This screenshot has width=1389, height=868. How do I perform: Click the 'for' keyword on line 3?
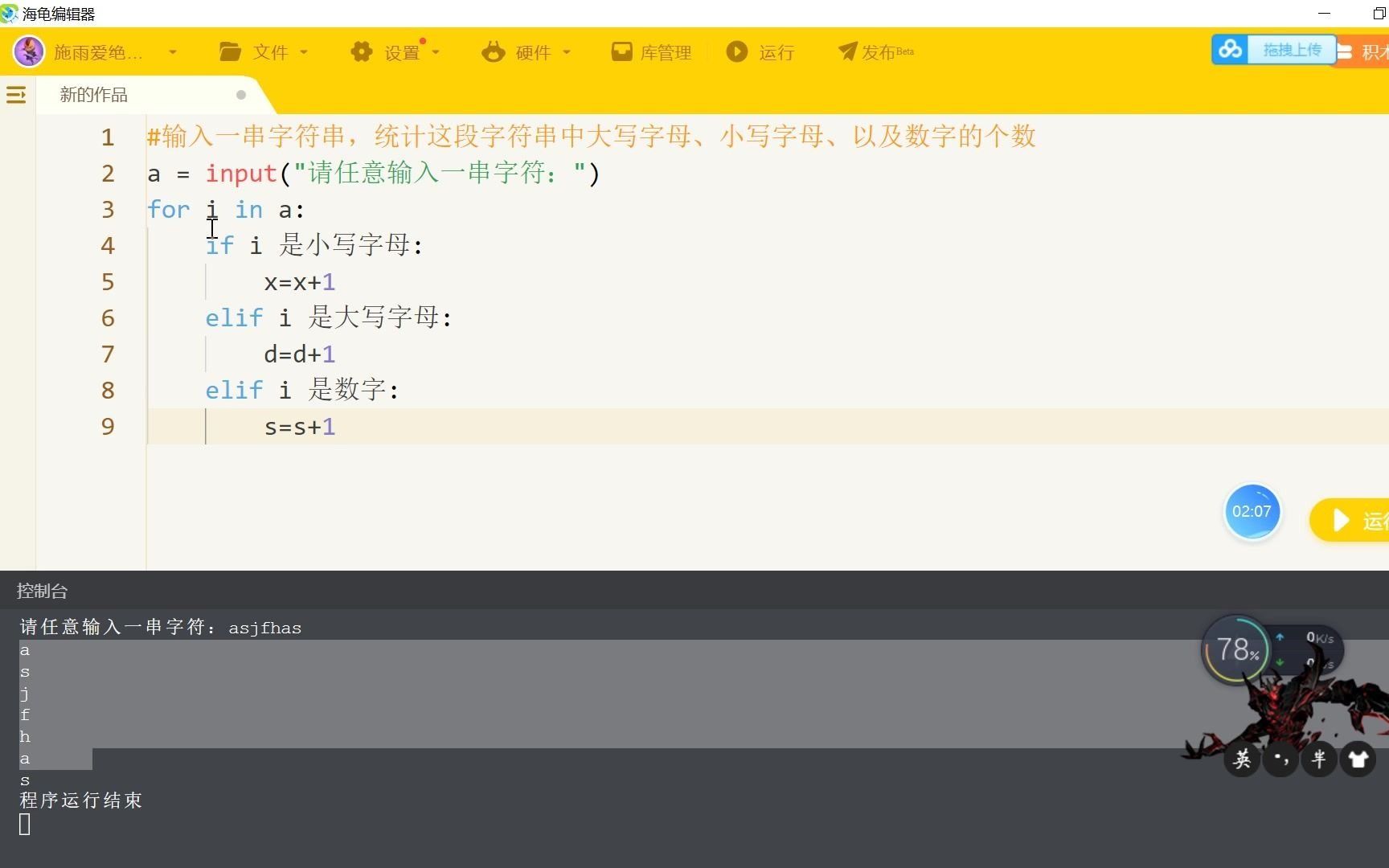coord(169,210)
